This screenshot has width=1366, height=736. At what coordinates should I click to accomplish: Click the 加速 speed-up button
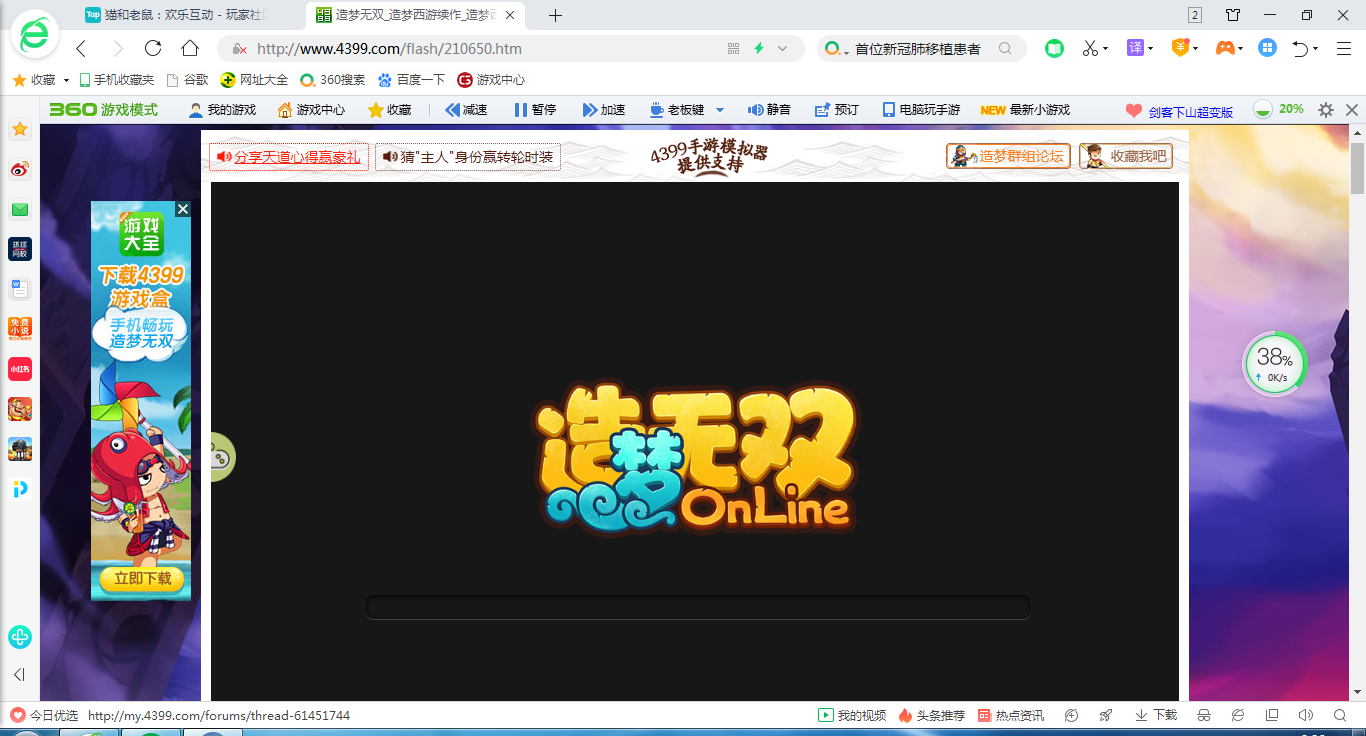(x=603, y=110)
